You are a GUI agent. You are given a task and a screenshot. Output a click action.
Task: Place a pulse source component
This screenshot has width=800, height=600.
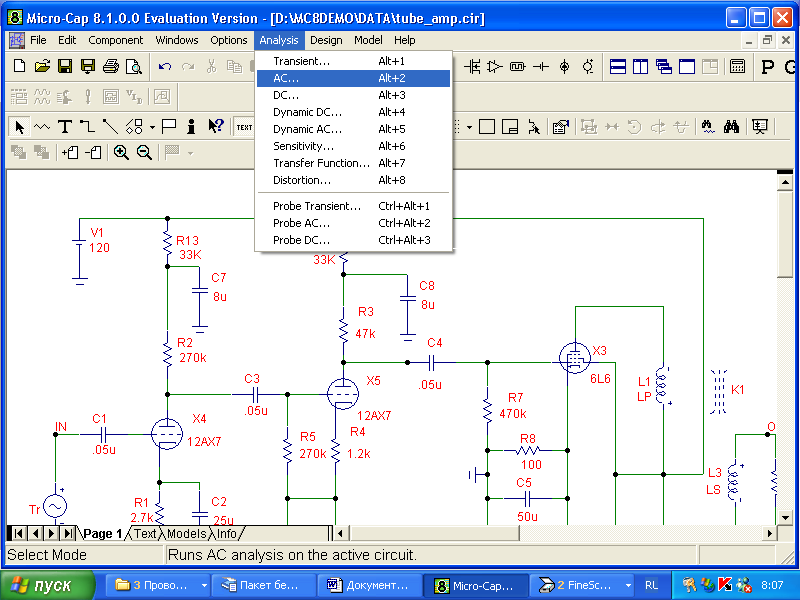pos(517,66)
